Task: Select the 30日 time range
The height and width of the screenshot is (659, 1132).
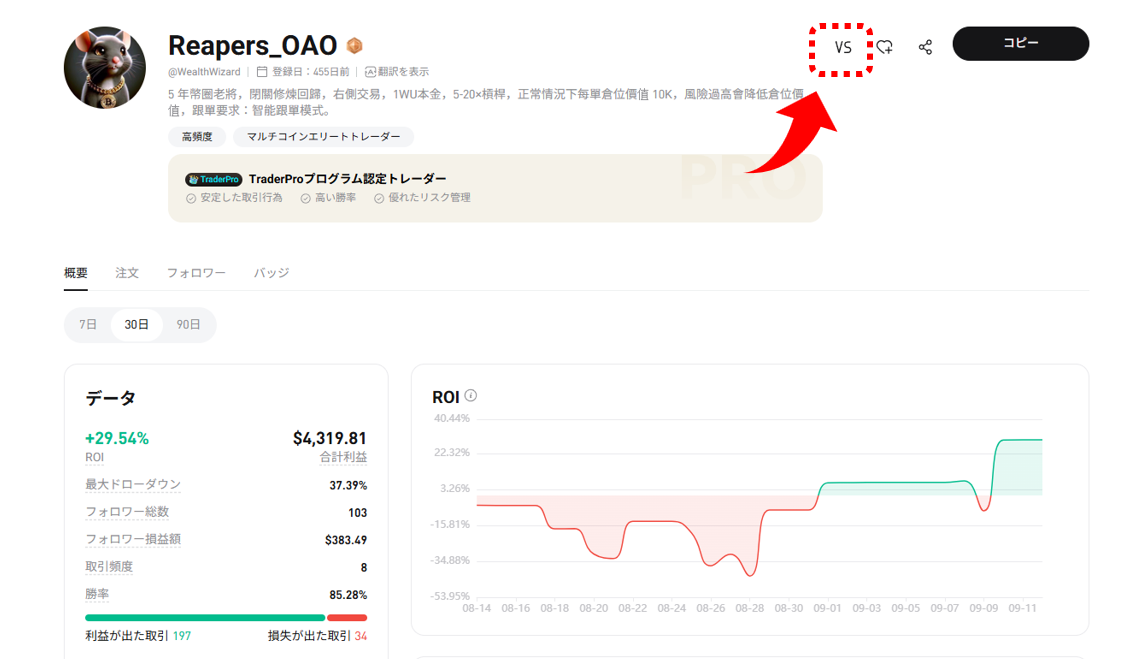Action: coord(137,325)
